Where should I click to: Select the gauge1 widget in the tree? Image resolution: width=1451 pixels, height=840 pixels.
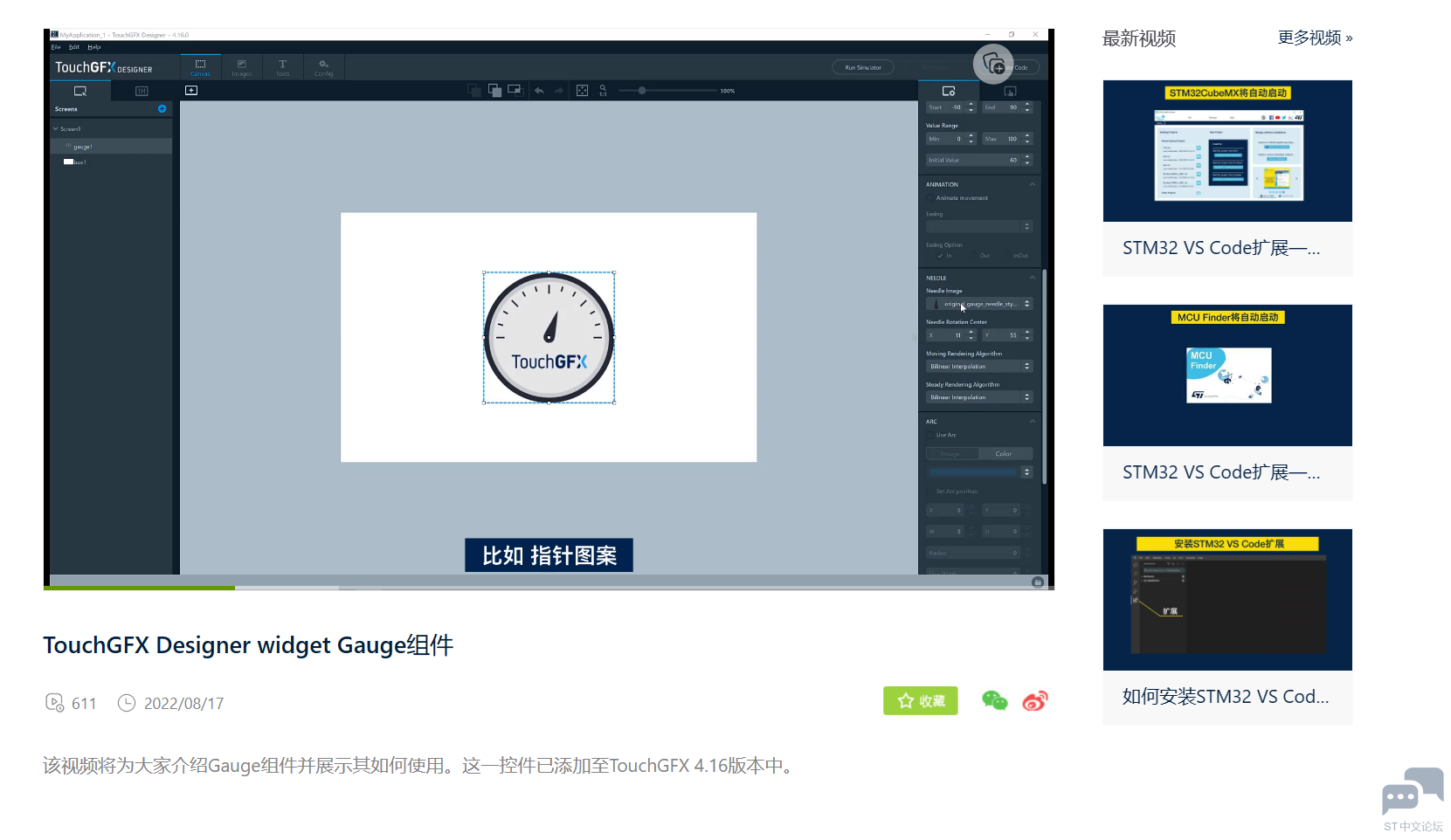(111, 147)
